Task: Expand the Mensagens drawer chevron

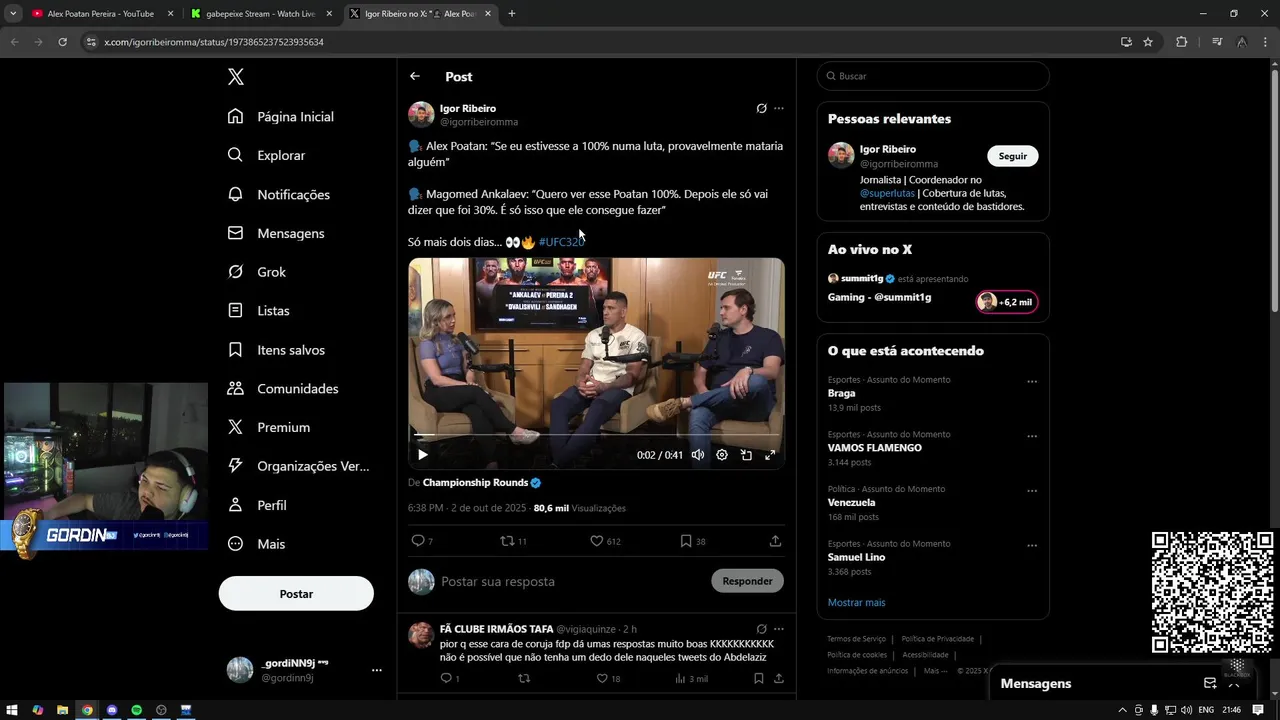Action: tap(1234, 684)
